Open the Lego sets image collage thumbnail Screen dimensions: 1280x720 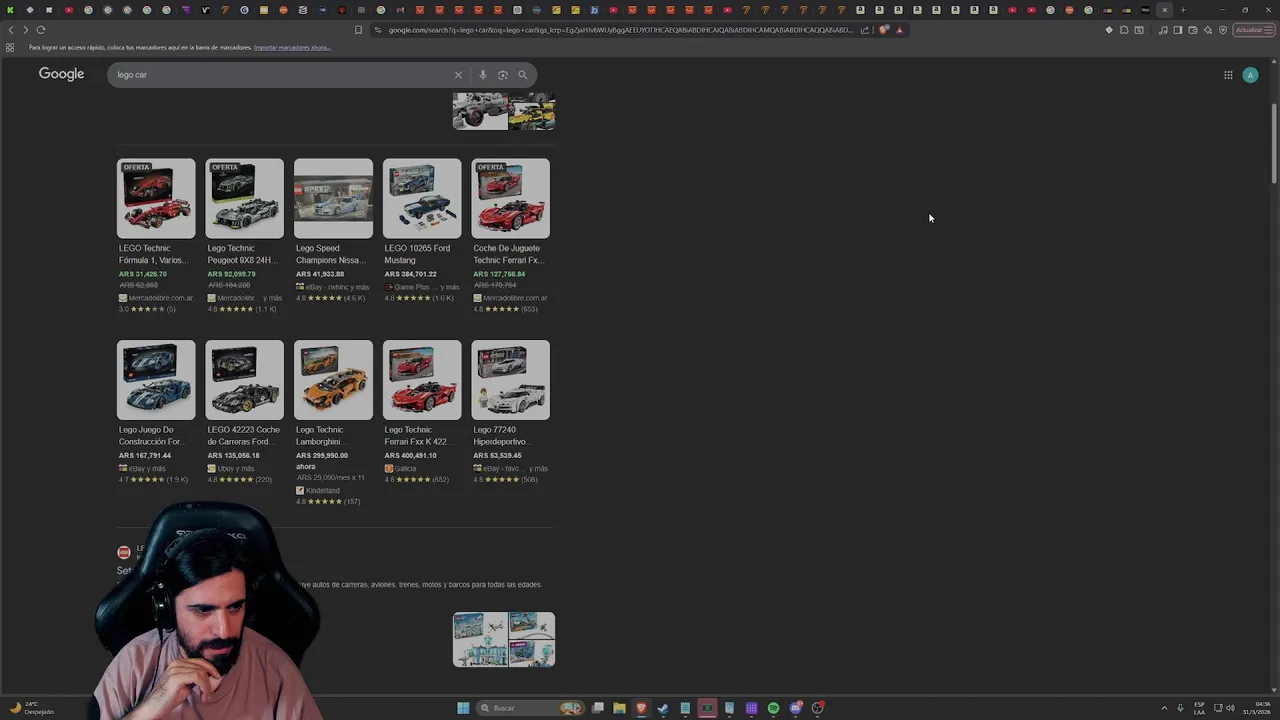pos(504,640)
